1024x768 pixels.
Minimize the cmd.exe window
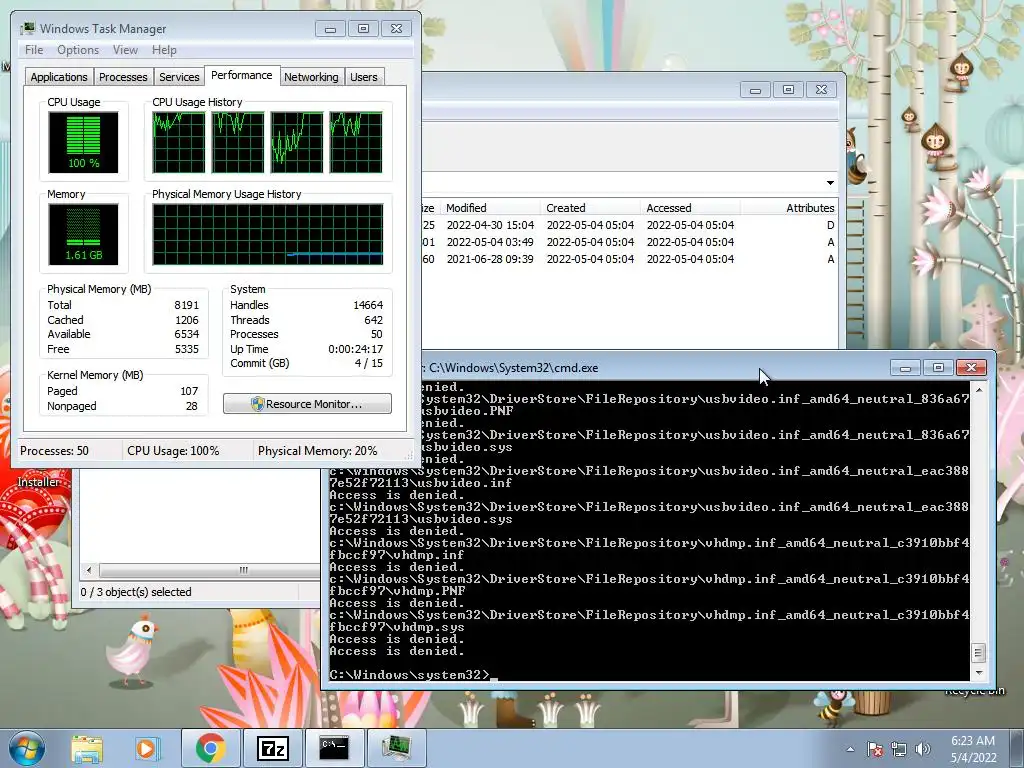[905, 368]
